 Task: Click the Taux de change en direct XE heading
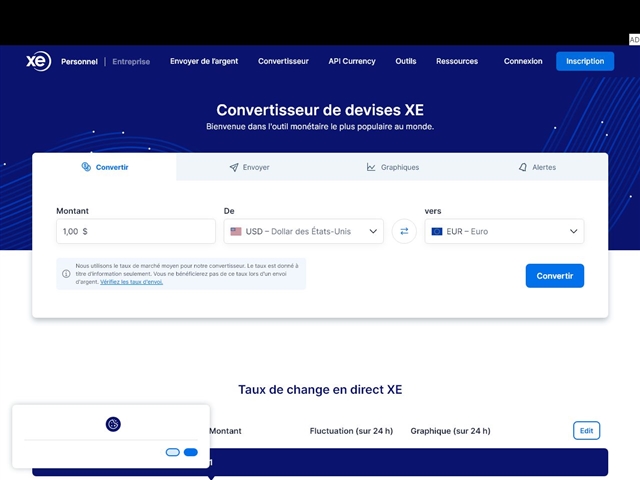point(320,389)
